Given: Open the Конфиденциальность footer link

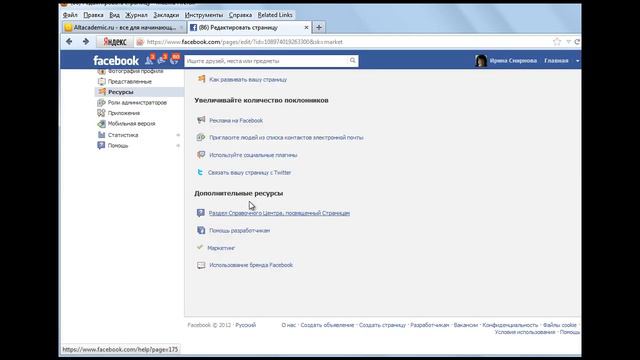Looking at the screenshot, I should click(x=510, y=325).
